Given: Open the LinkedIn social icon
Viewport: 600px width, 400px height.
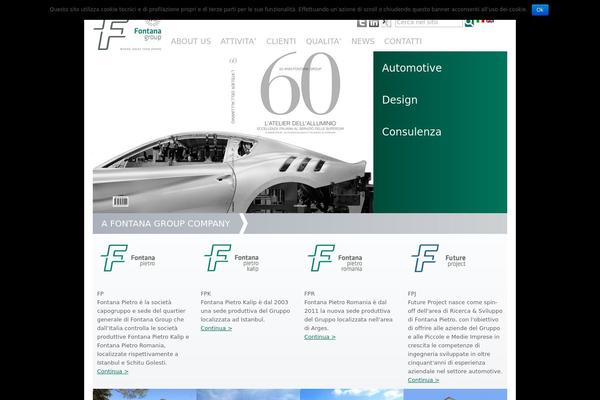Looking at the screenshot, I should [374, 23].
